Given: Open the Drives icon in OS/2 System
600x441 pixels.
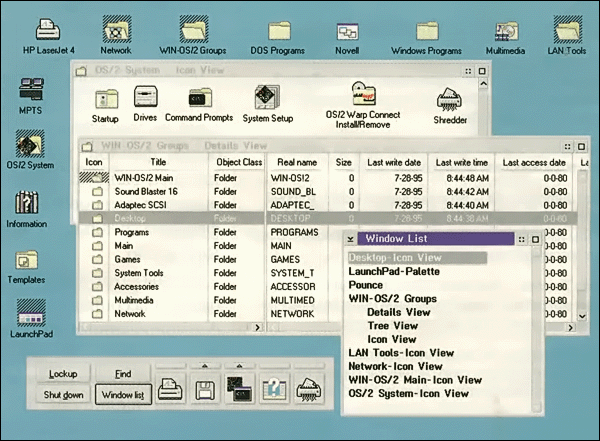Looking at the screenshot, I should pos(145,96).
